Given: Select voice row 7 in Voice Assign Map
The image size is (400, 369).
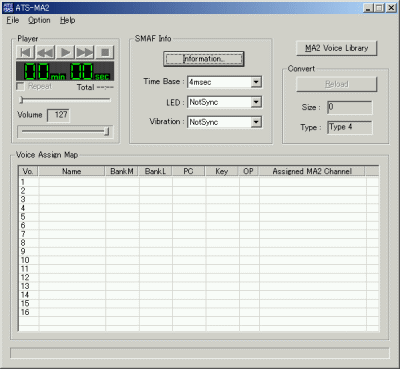Looking at the screenshot, I should 199,234.
